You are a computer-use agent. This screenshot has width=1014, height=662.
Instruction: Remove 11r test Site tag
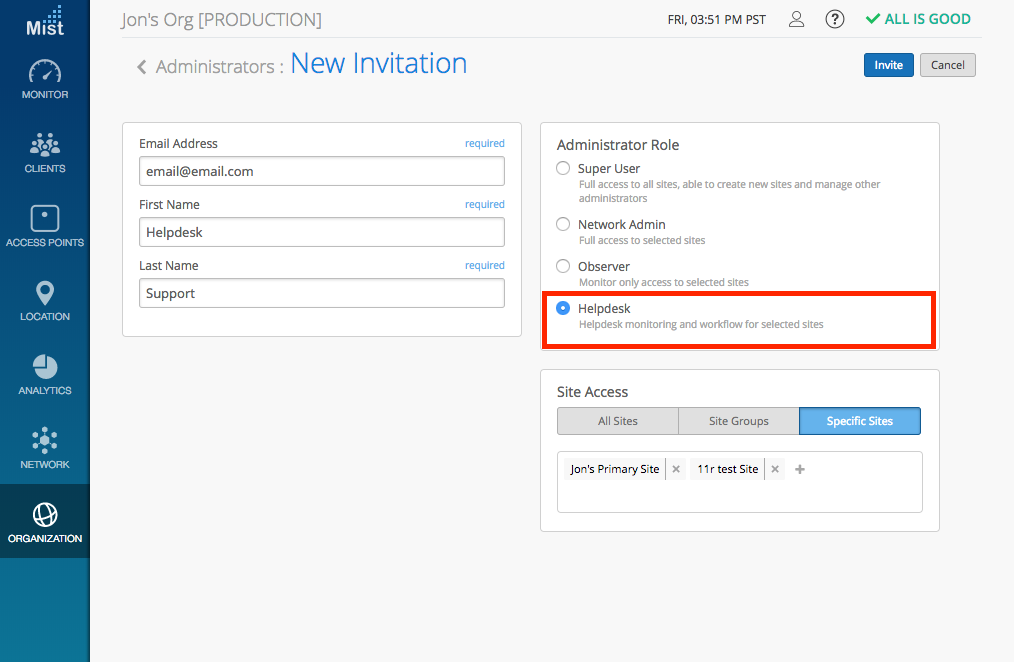click(775, 469)
